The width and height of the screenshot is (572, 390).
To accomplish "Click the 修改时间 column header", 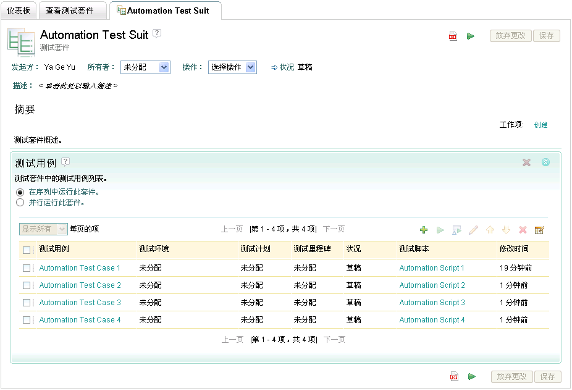I will pos(514,249).
